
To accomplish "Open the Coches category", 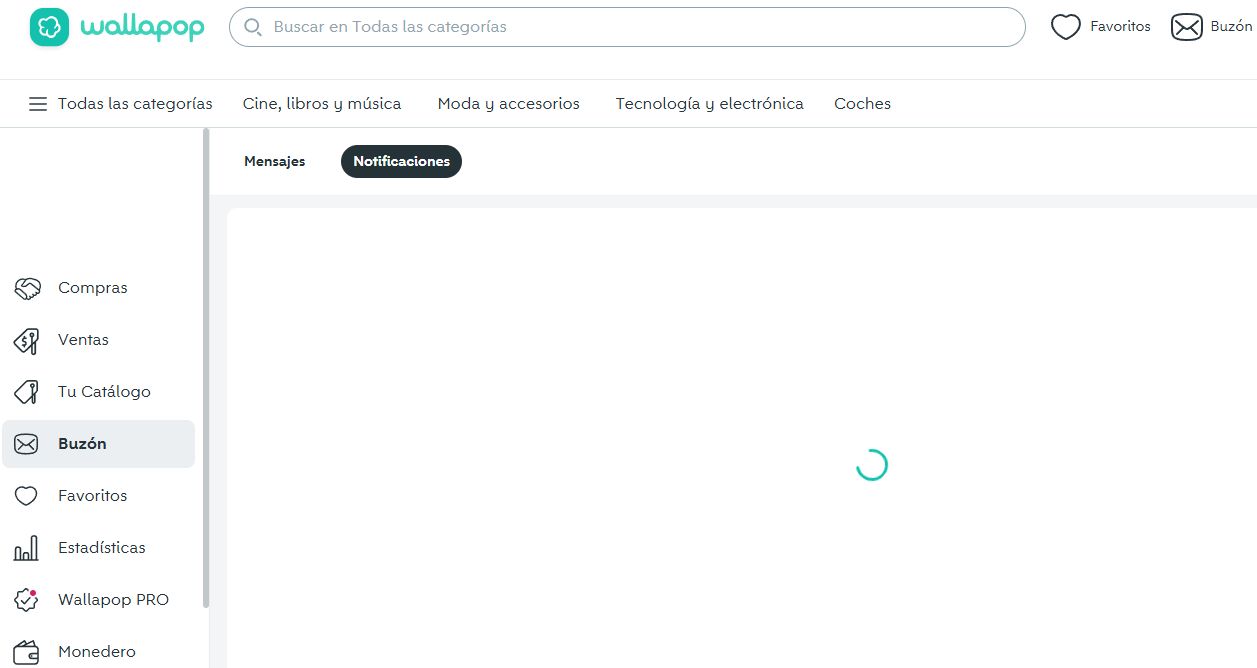I will point(863,104).
